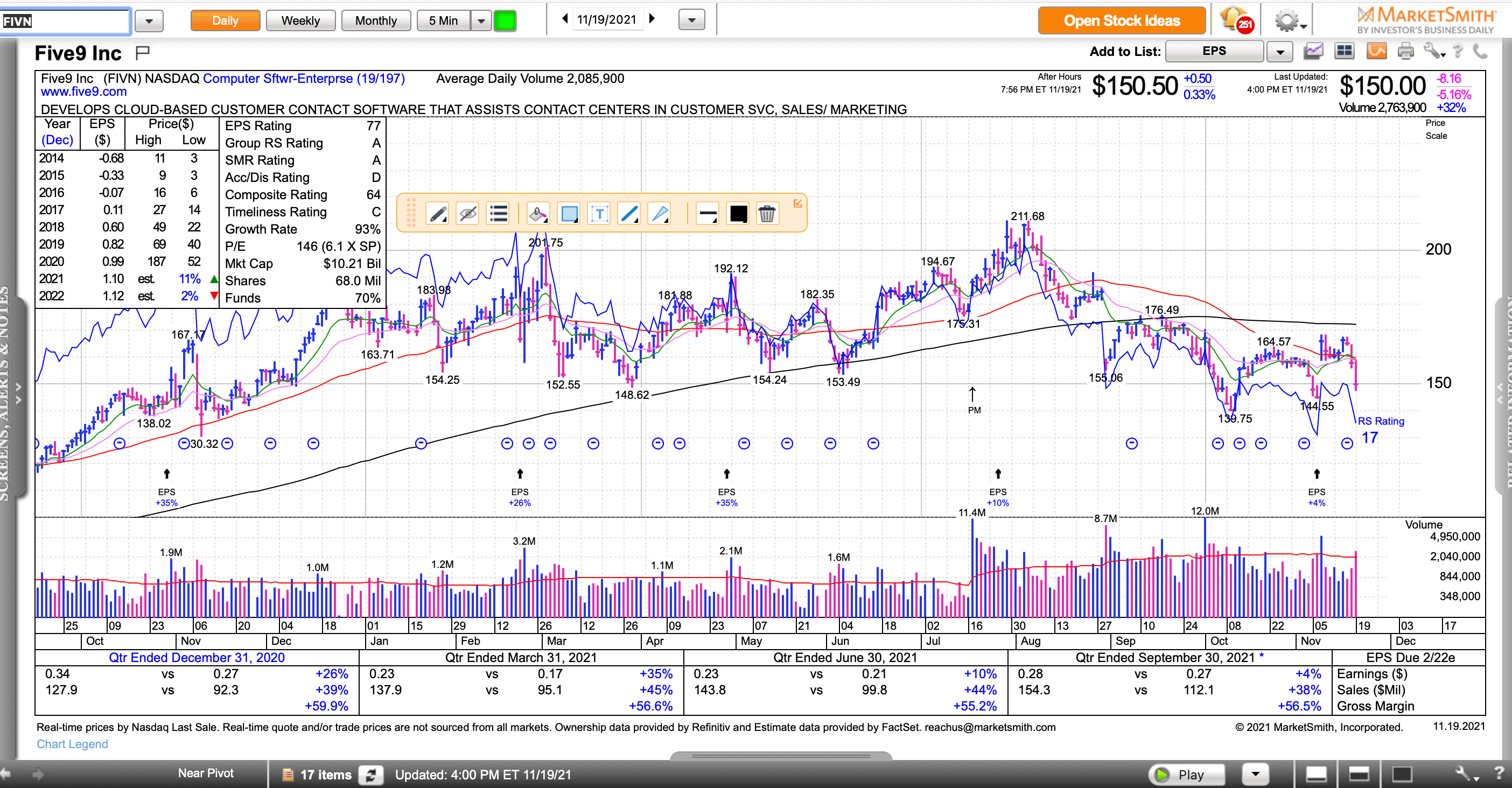Click the horizontal scrollbar handle below chart
The width and height of the screenshot is (1512, 788).
pos(781,756)
